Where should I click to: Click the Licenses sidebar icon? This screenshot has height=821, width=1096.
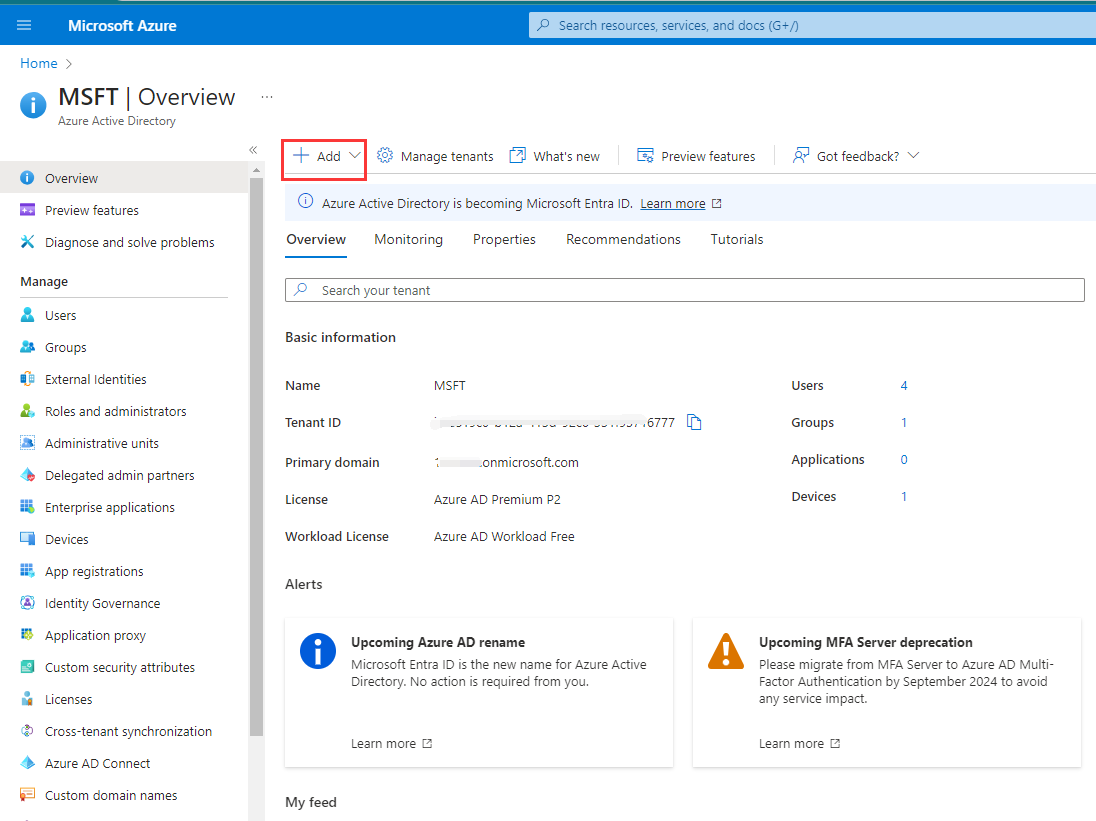[x=27, y=699]
